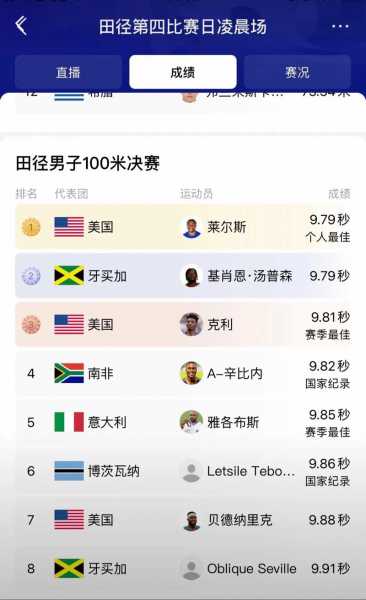Click the South Africa flag icon
The height and width of the screenshot is (600, 366).
pos(69,373)
